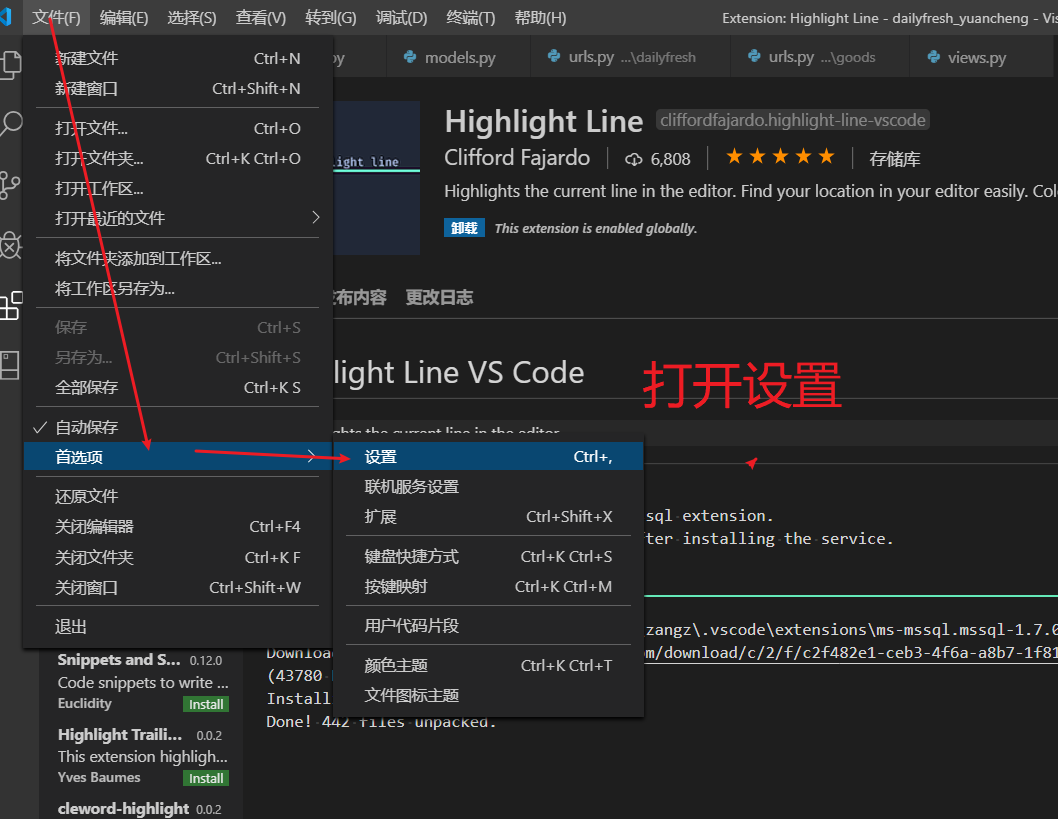Image resolution: width=1058 pixels, height=819 pixels.
Task: Open the 查看(V) menu
Action: tap(260, 18)
